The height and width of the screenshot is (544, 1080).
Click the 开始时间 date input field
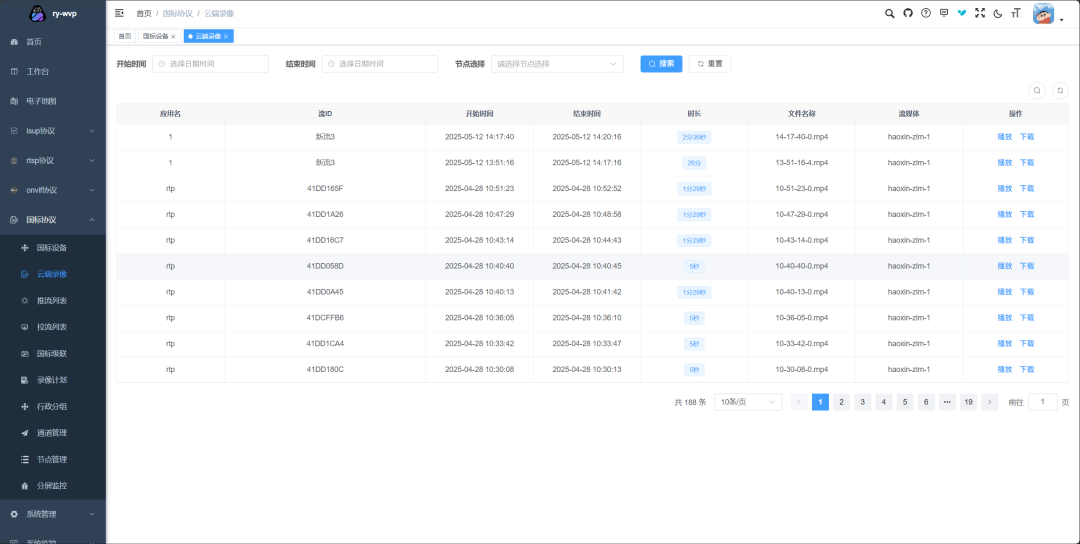coord(210,64)
